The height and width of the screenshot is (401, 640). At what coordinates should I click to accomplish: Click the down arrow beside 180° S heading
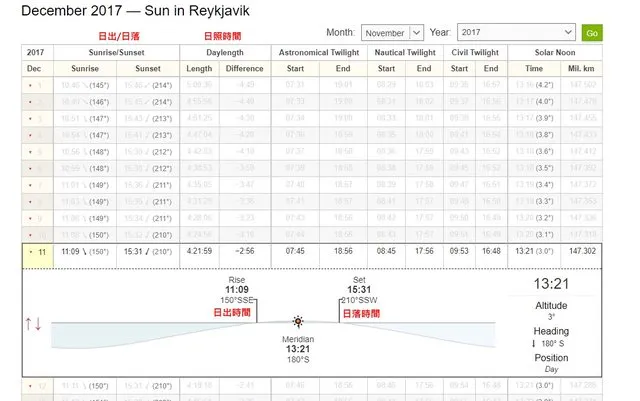tap(533, 343)
